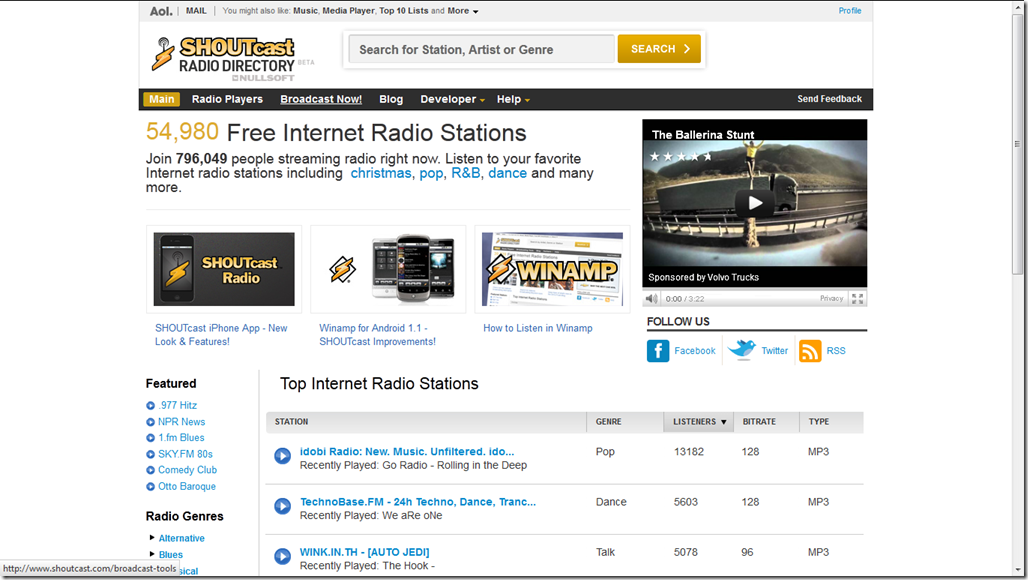Screen dimensions: 1028x580
Task: Open Winamp for Android thumbnail
Action: pyautogui.click(x=388, y=269)
